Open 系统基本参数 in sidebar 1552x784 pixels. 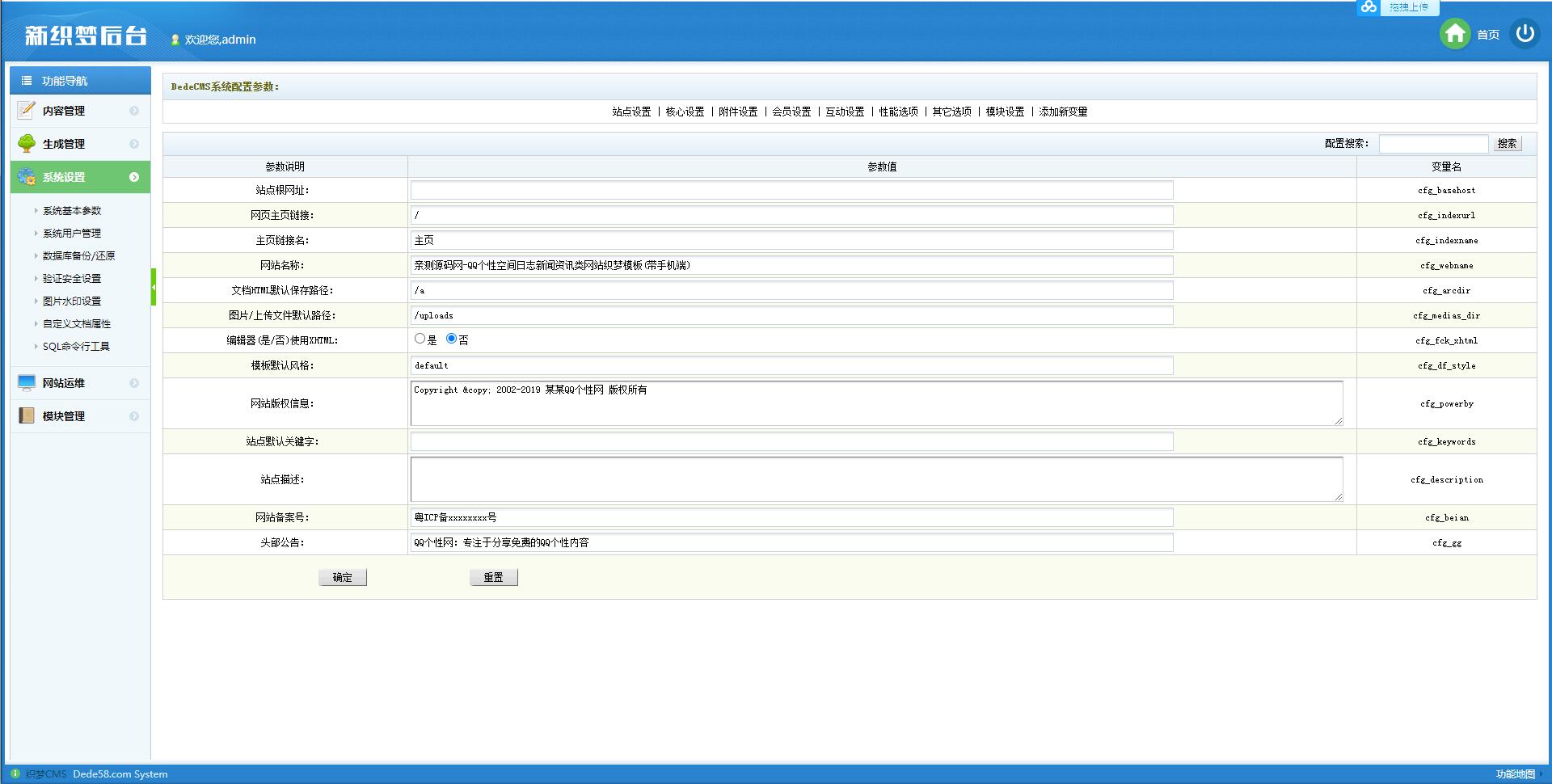coord(72,210)
